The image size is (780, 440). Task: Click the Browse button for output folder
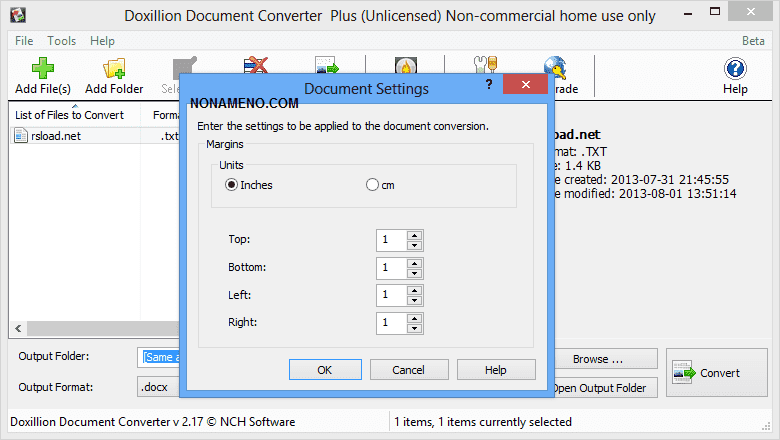598,359
